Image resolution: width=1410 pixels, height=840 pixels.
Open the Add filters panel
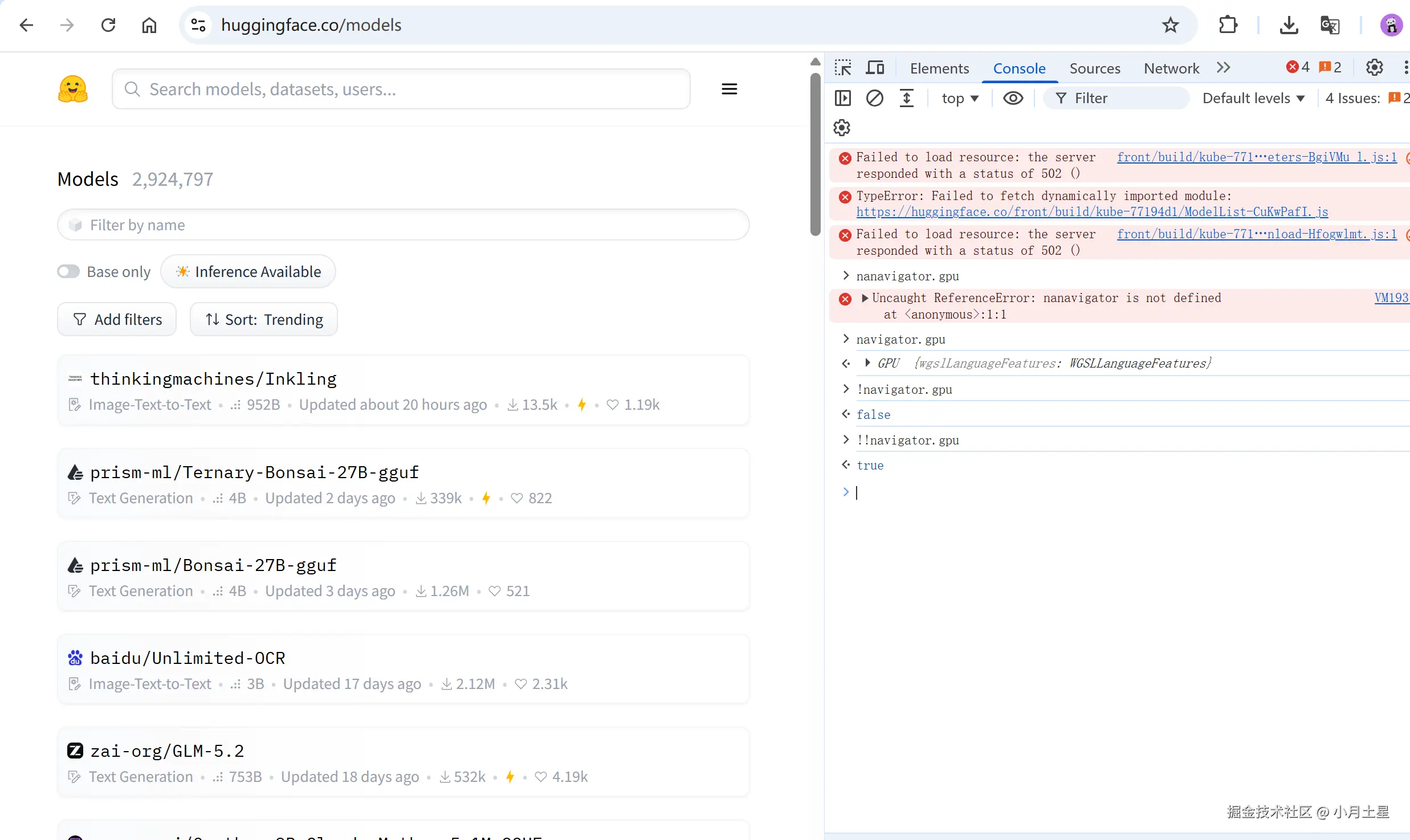(x=117, y=319)
